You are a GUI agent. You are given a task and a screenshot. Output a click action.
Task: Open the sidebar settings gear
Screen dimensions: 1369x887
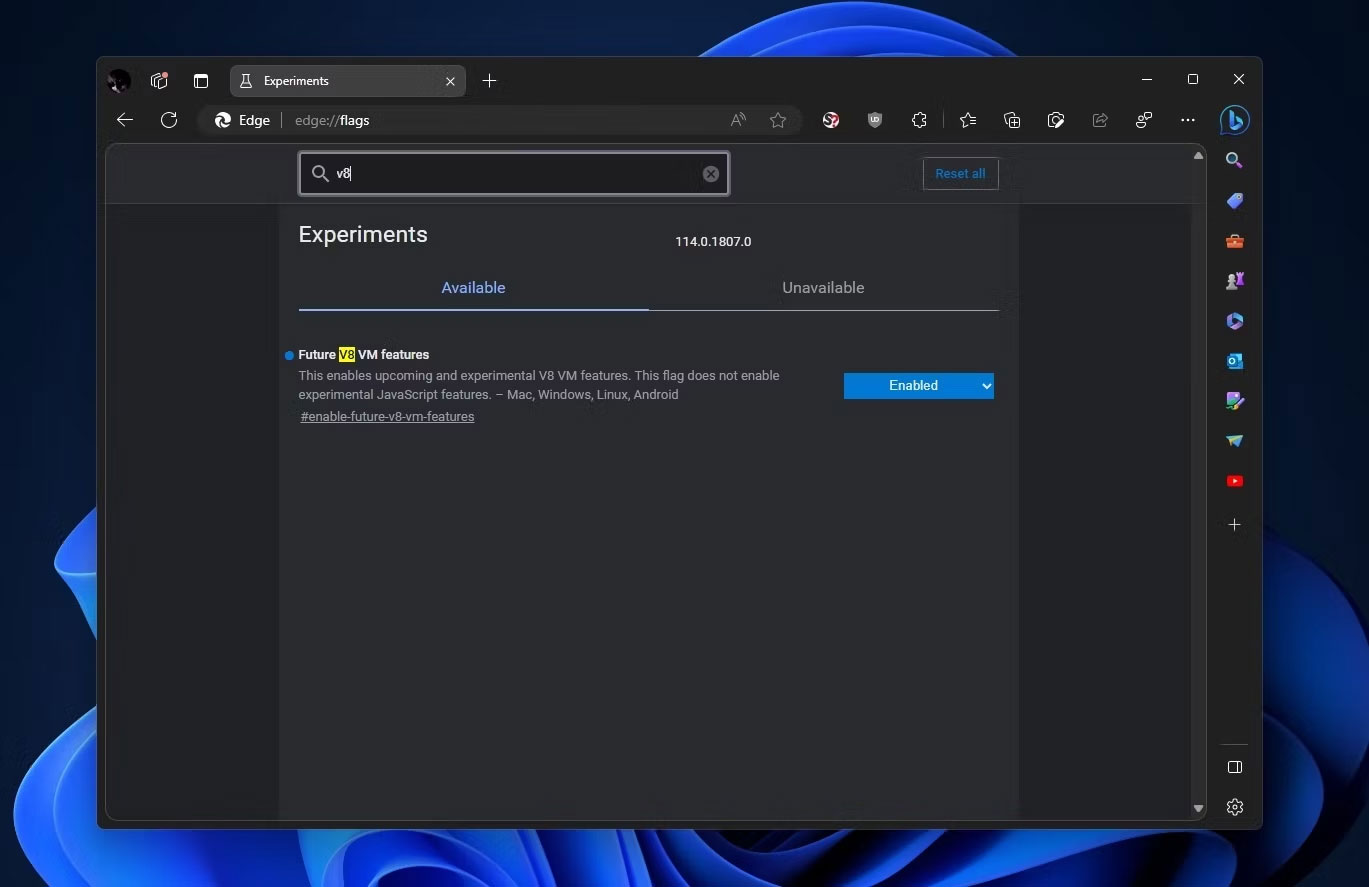[x=1234, y=807]
